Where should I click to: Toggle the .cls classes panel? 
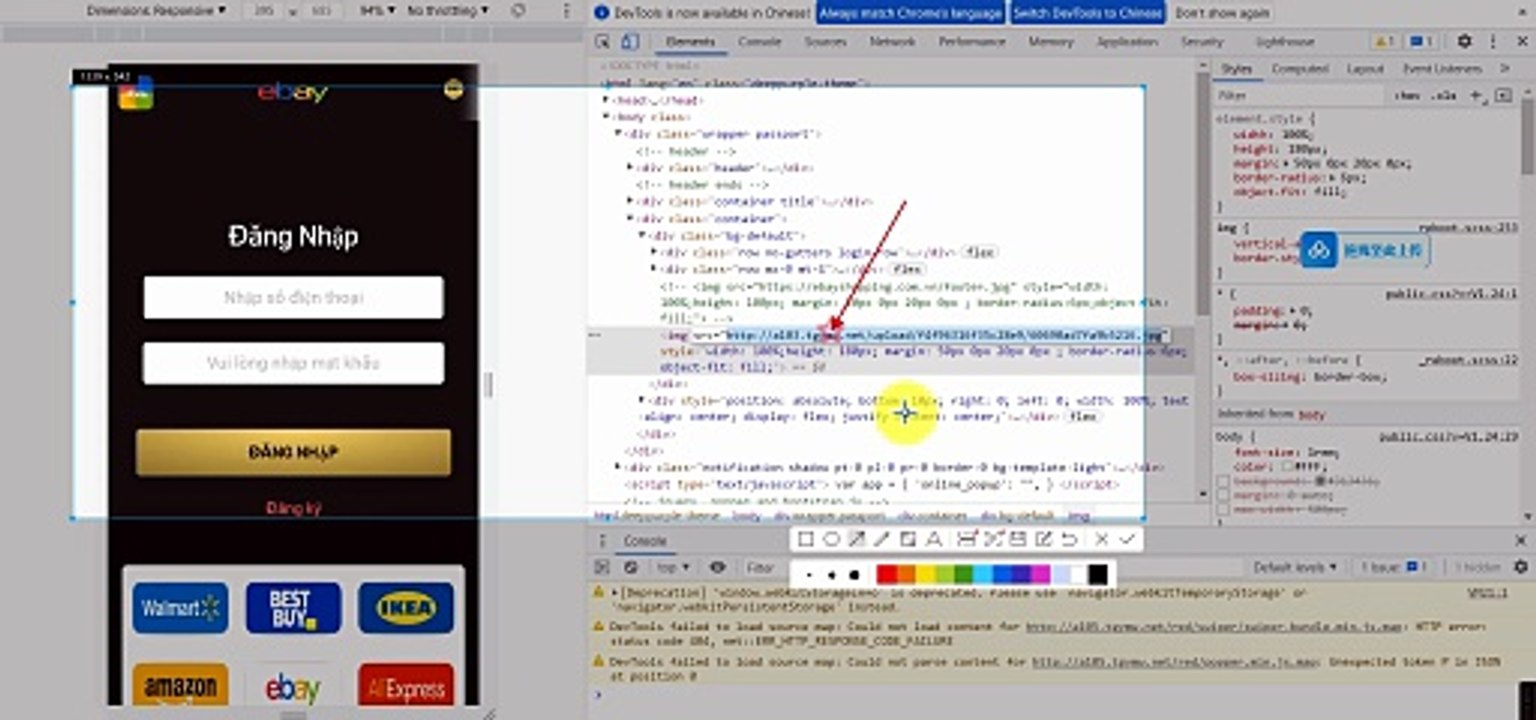coord(1443,96)
